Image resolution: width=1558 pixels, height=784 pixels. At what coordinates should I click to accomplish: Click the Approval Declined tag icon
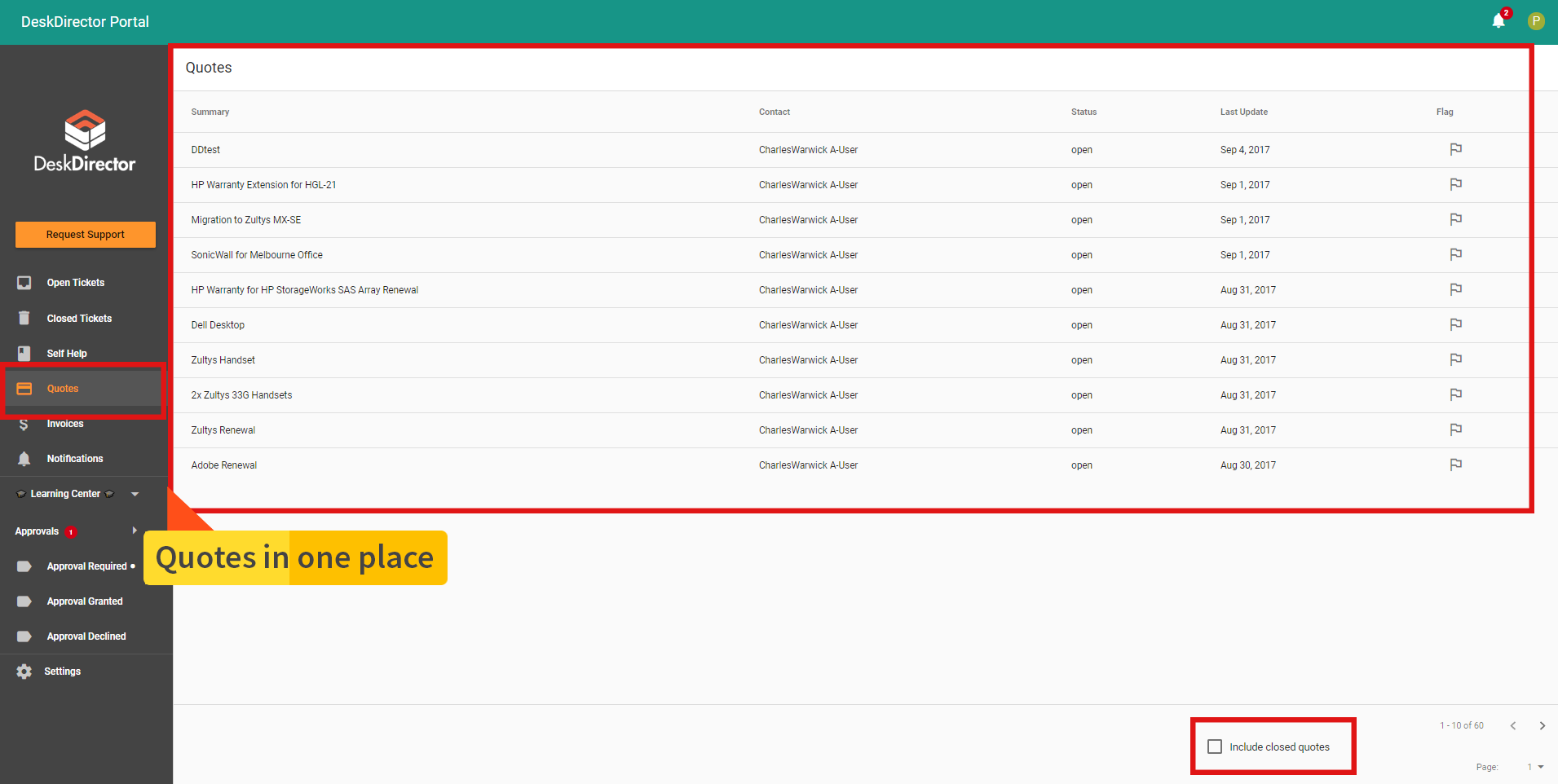(x=24, y=636)
